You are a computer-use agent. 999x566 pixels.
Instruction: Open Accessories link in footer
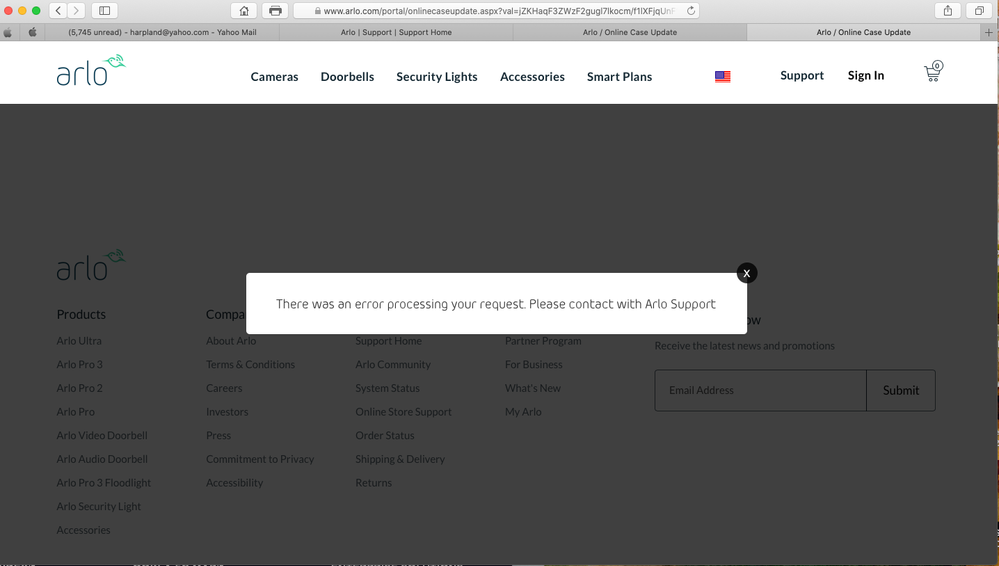click(x=83, y=530)
